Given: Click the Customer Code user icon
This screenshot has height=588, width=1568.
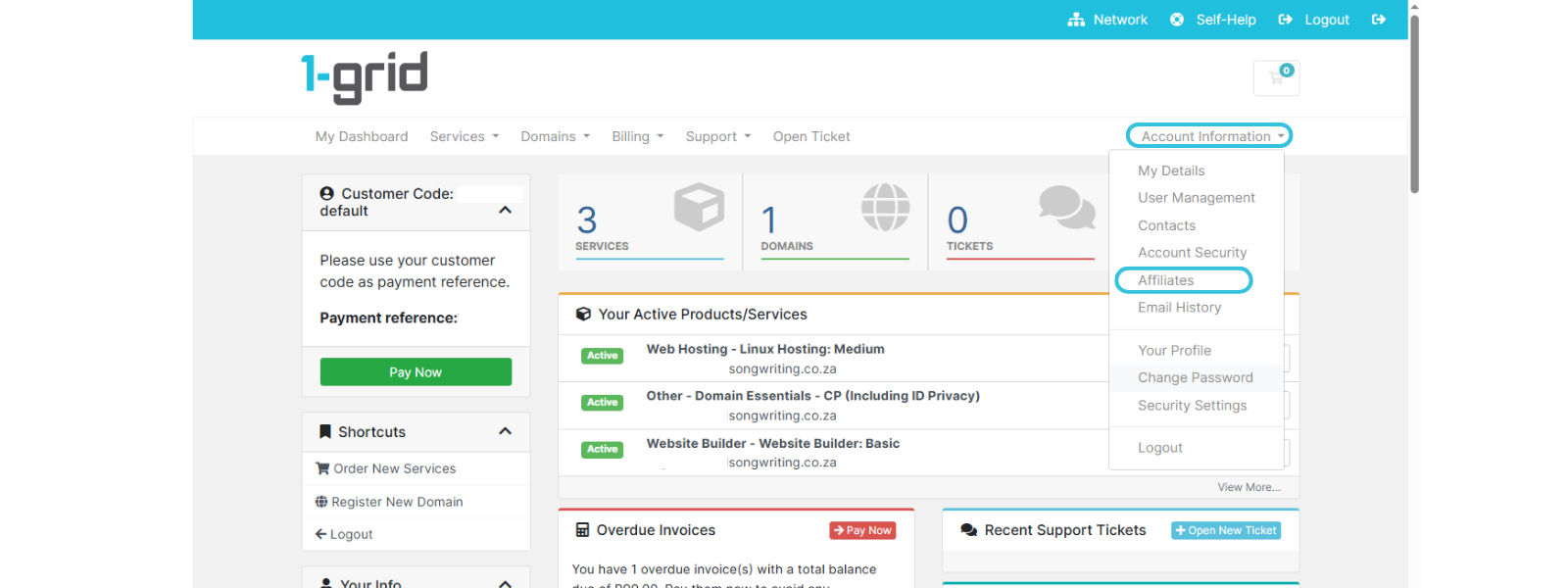Looking at the screenshot, I should tap(327, 194).
